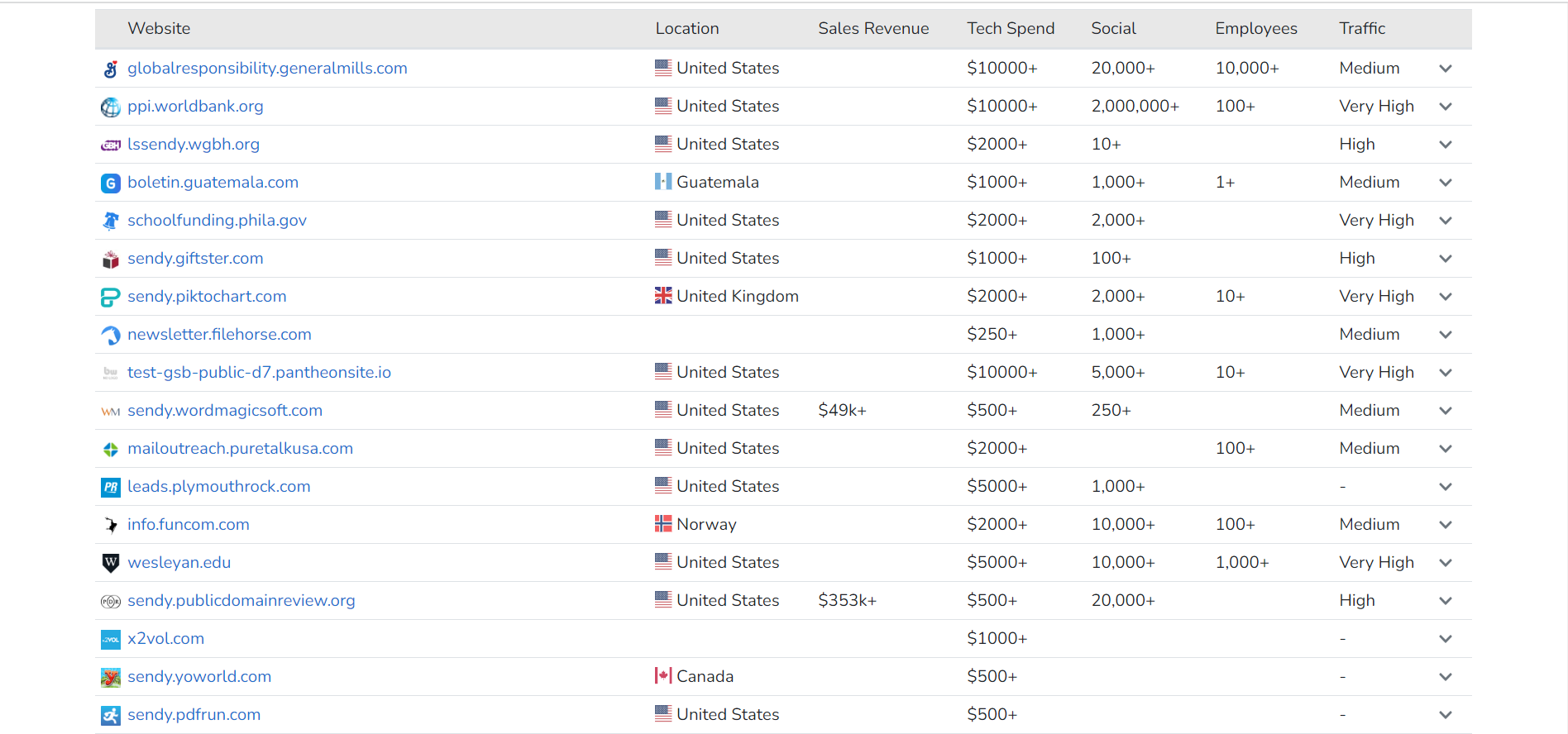
Task: Expand the ppi.worldbank.org row details
Action: (x=1446, y=107)
